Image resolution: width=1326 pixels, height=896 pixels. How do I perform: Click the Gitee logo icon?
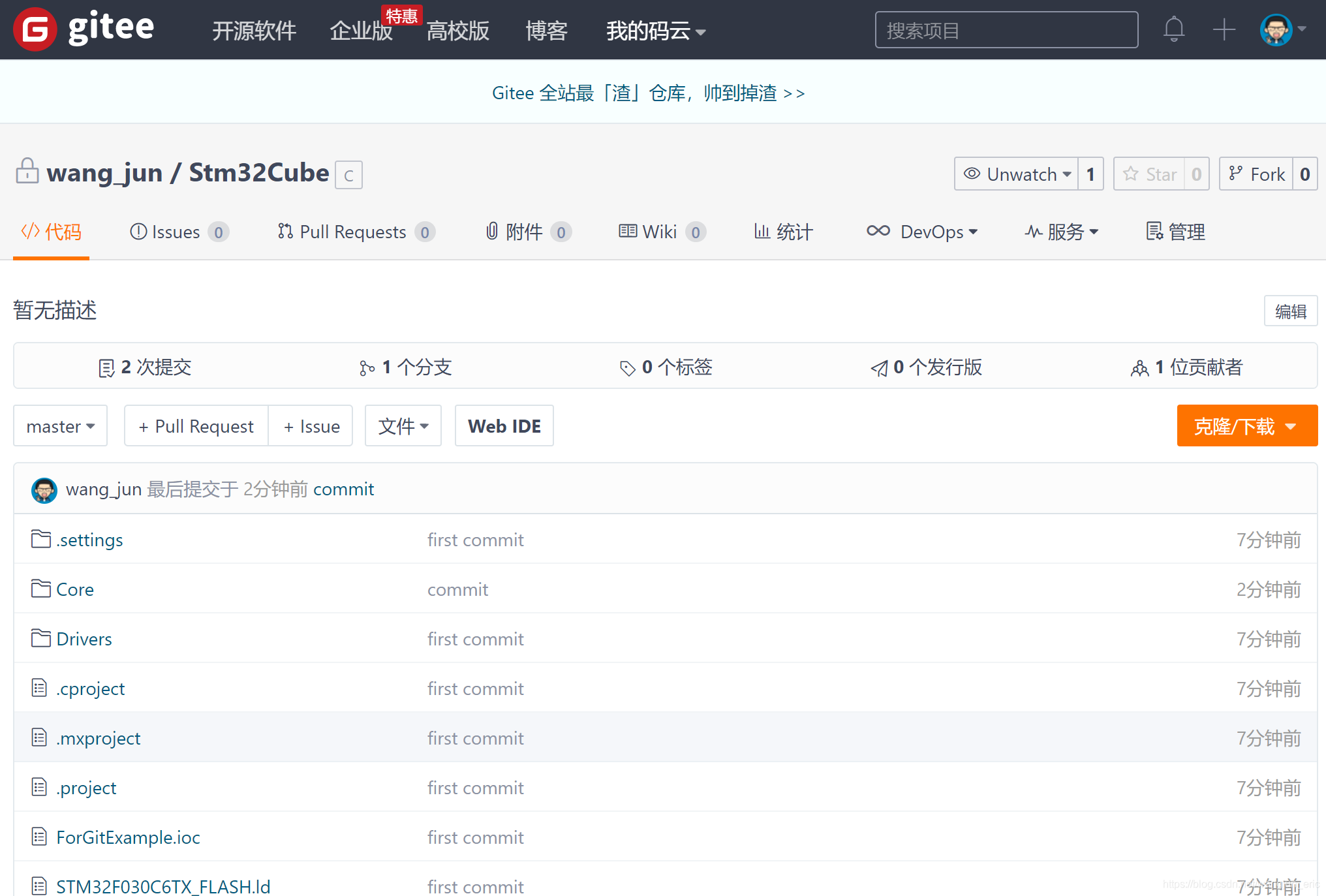pos(35,29)
